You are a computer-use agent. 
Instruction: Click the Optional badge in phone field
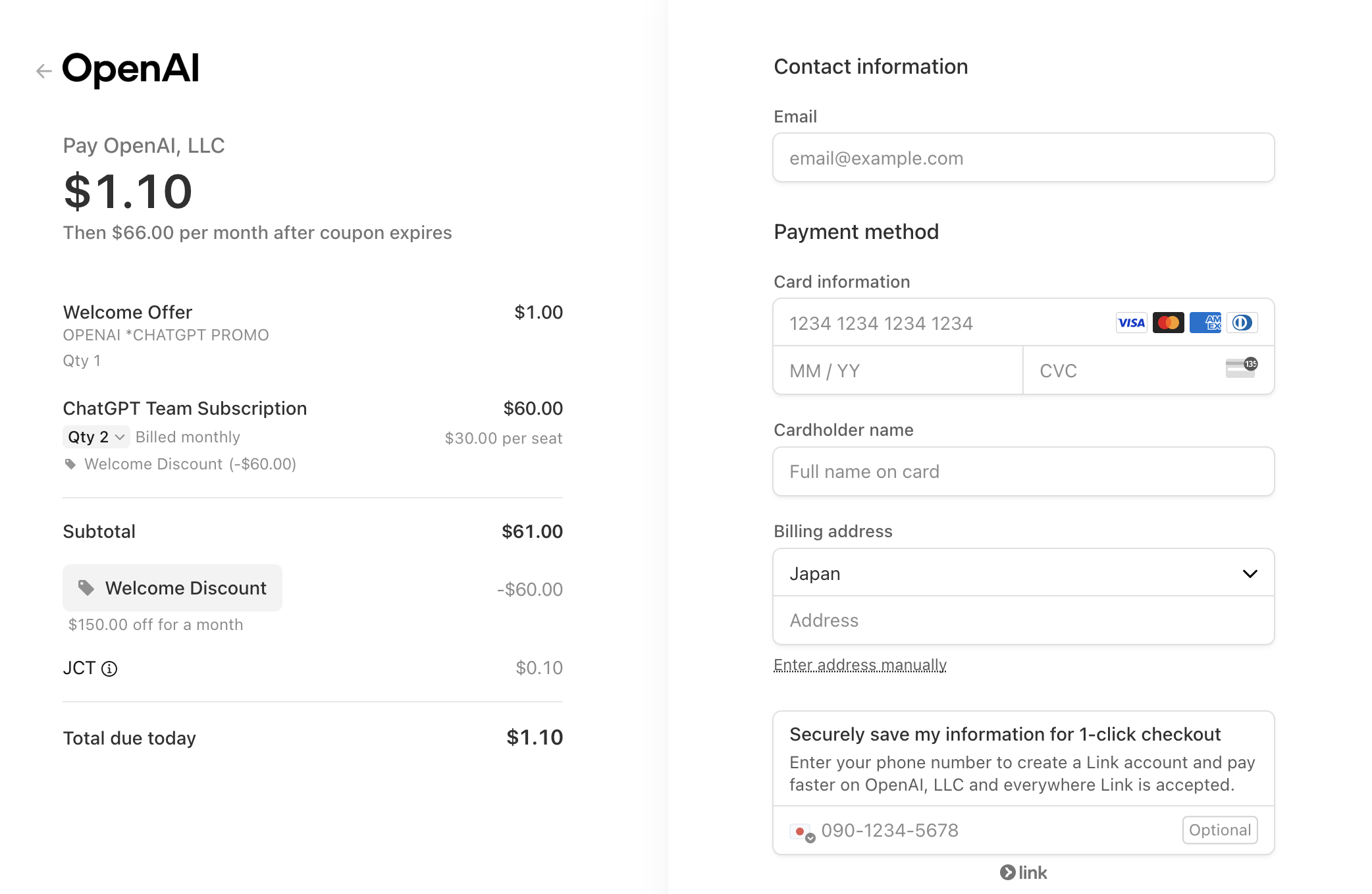coord(1220,830)
